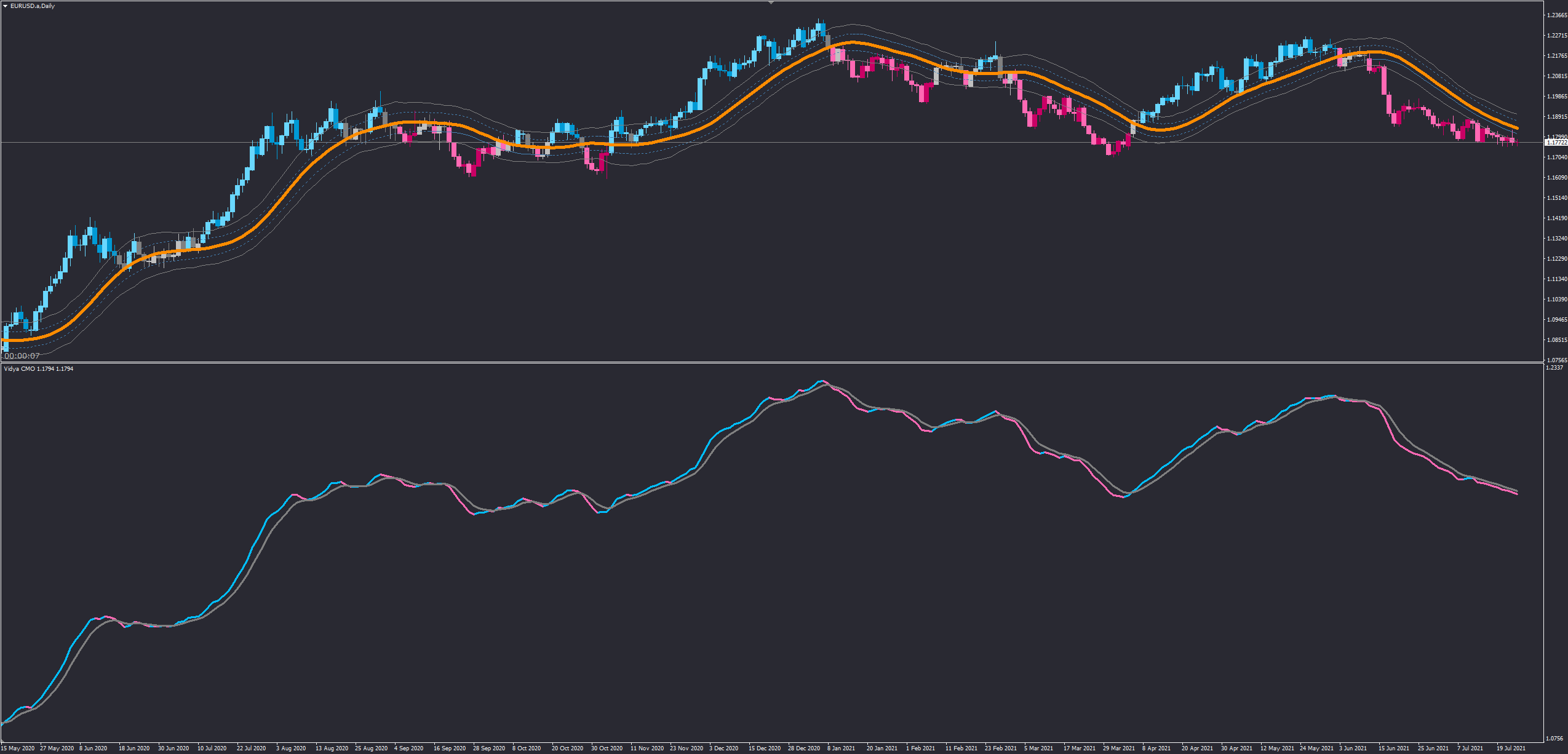1568x754 pixels.
Task: Open the EURUSD.a,Daily chart dropdown arrow
Action: pyautogui.click(x=5, y=6)
